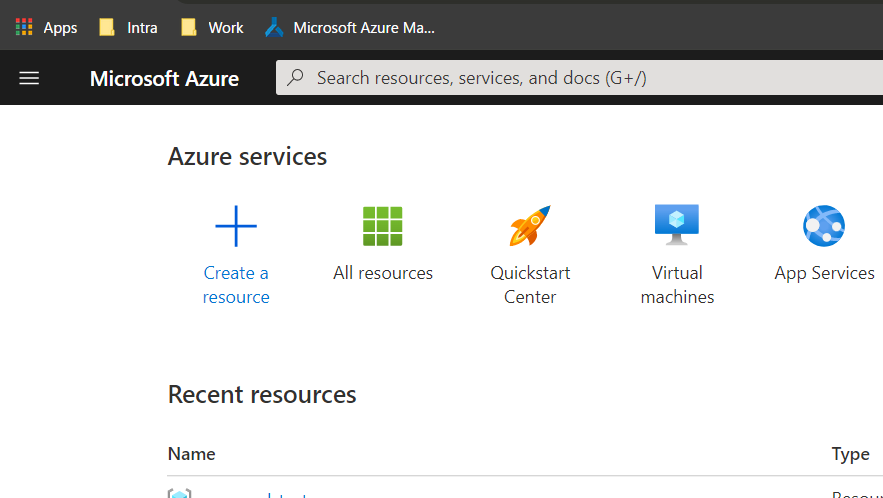Screen dimensions: 883x498
Task: Open the Apps grid shortcut in the bookmarks bar
Action: pyautogui.click(x=46, y=28)
